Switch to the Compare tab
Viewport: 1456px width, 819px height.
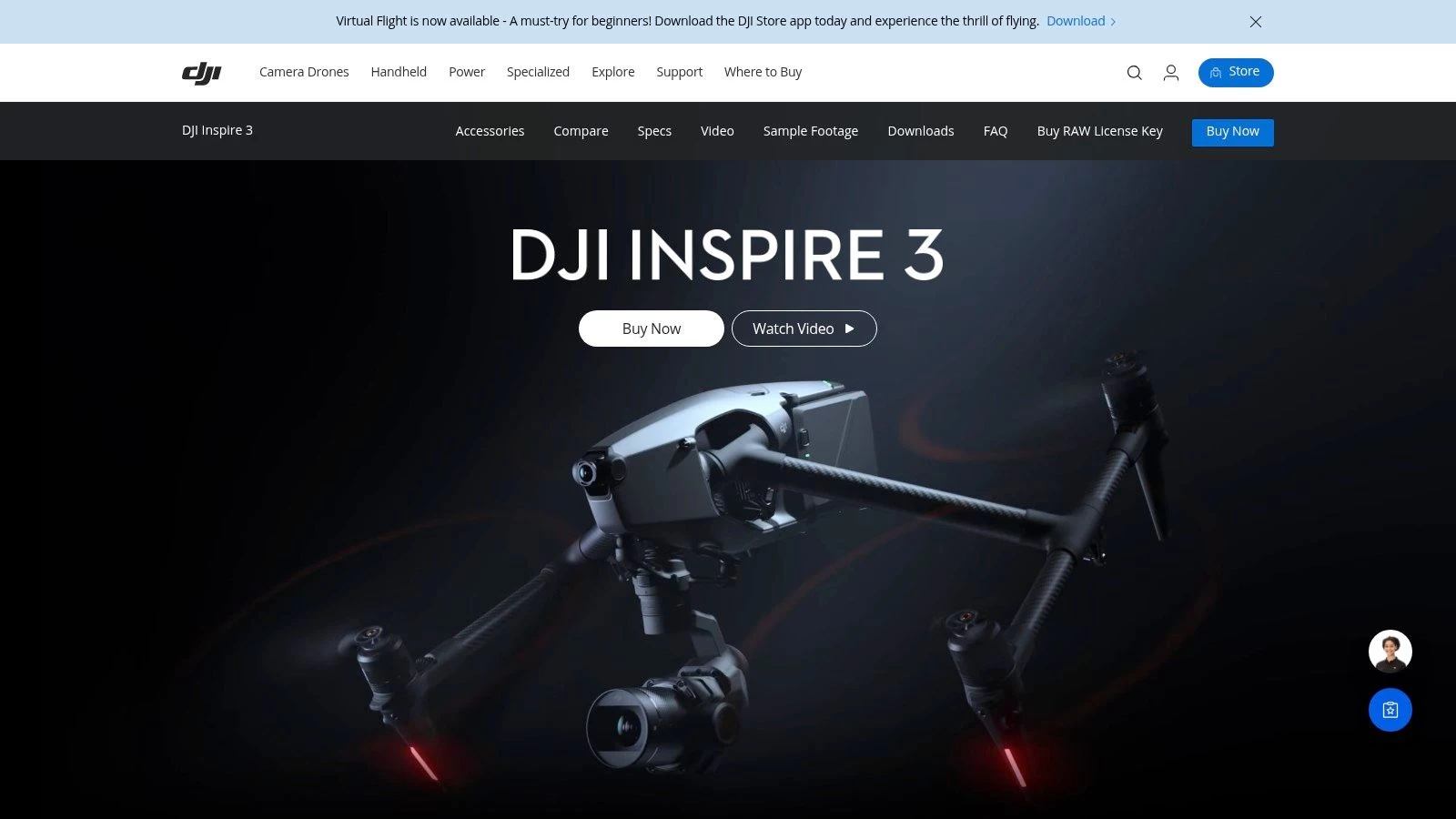click(581, 131)
